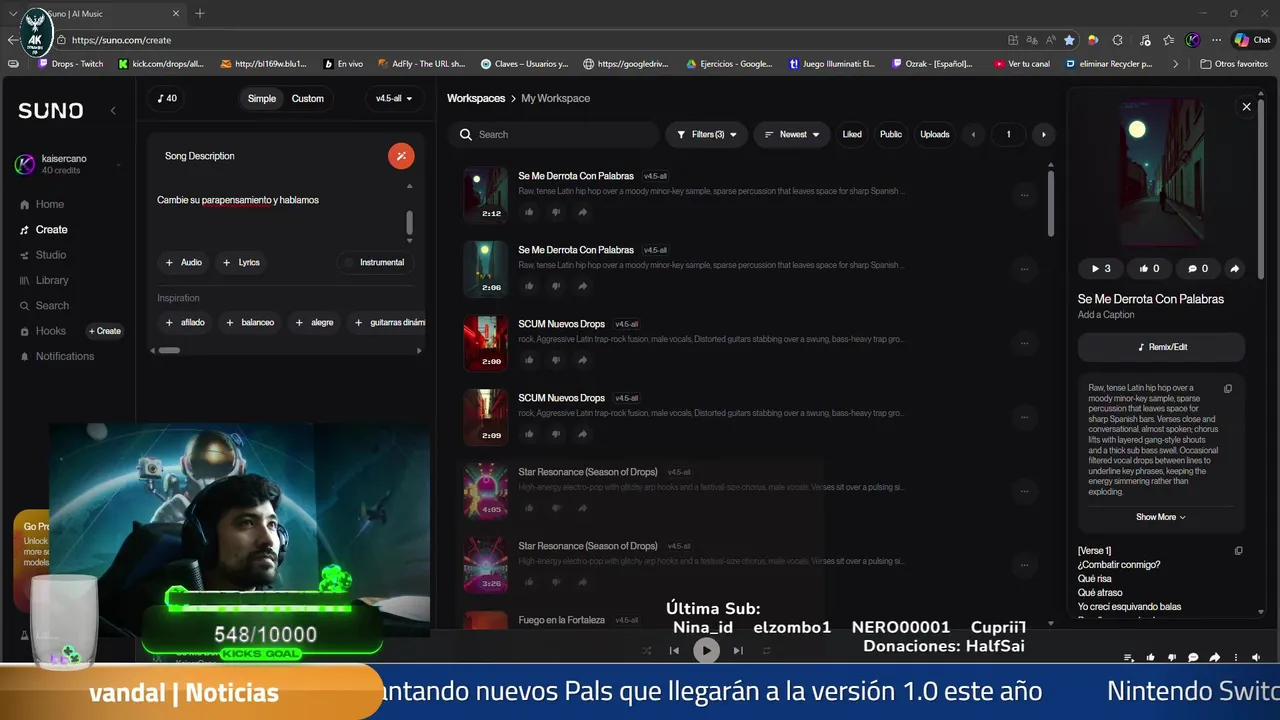Share the 2:00 SCUM Nuevos Drops song
This screenshot has width=1280, height=720.
coord(583,360)
